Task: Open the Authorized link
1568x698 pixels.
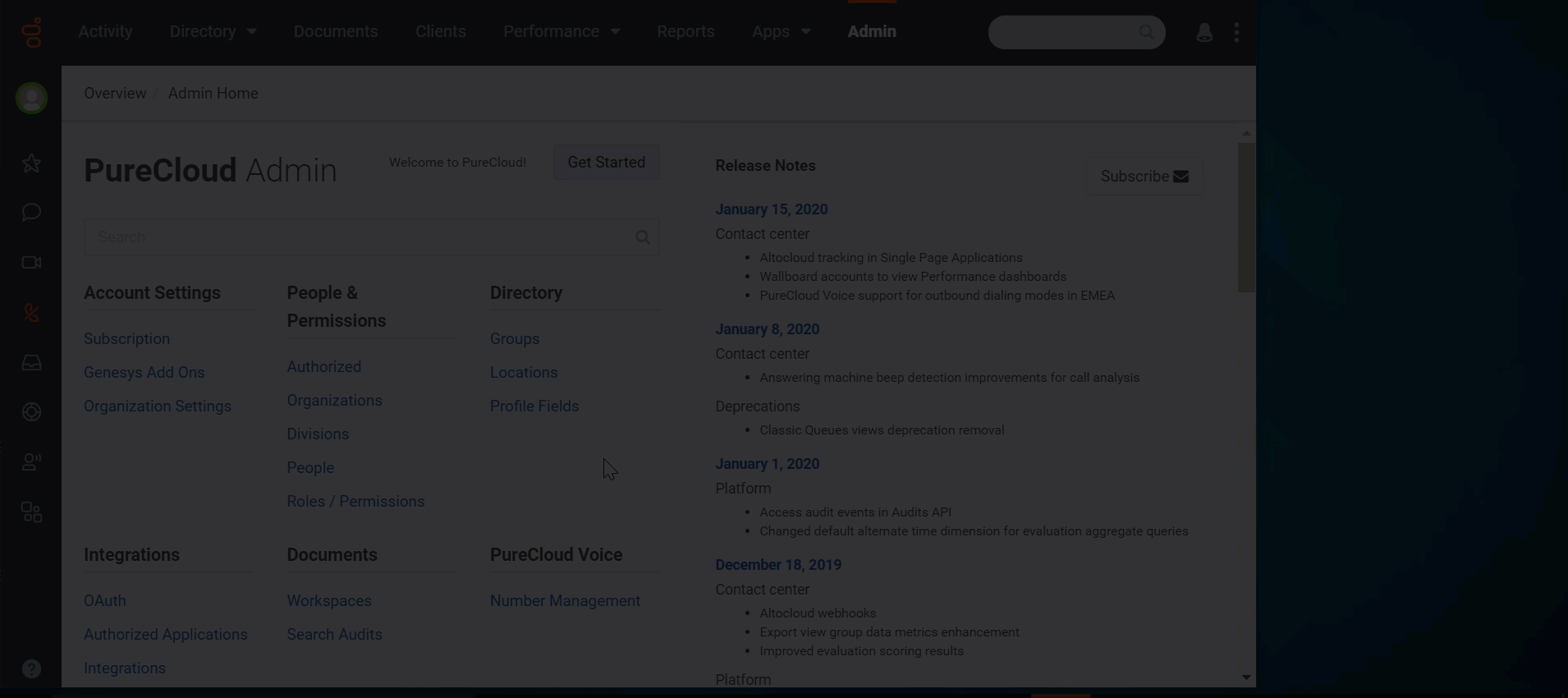Action: [323, 367]
